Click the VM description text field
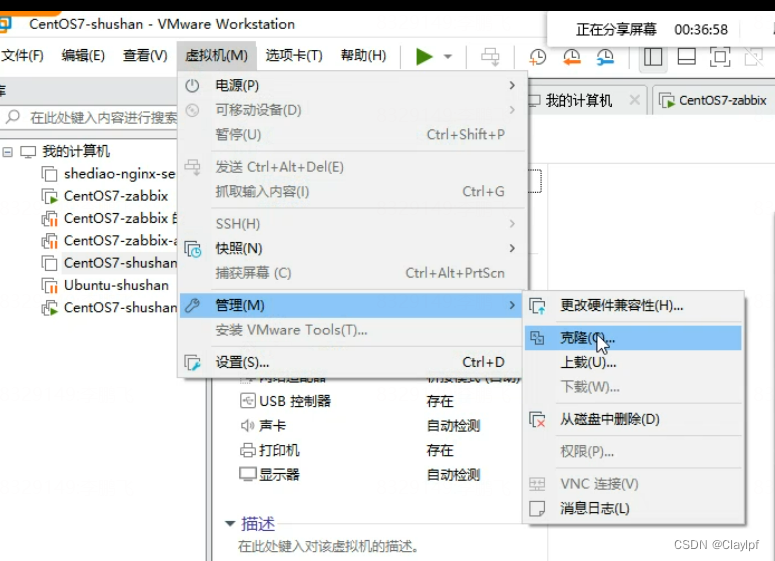Image resolution: width=775 pixels, height=561 pixels. (x=328, y=546)
